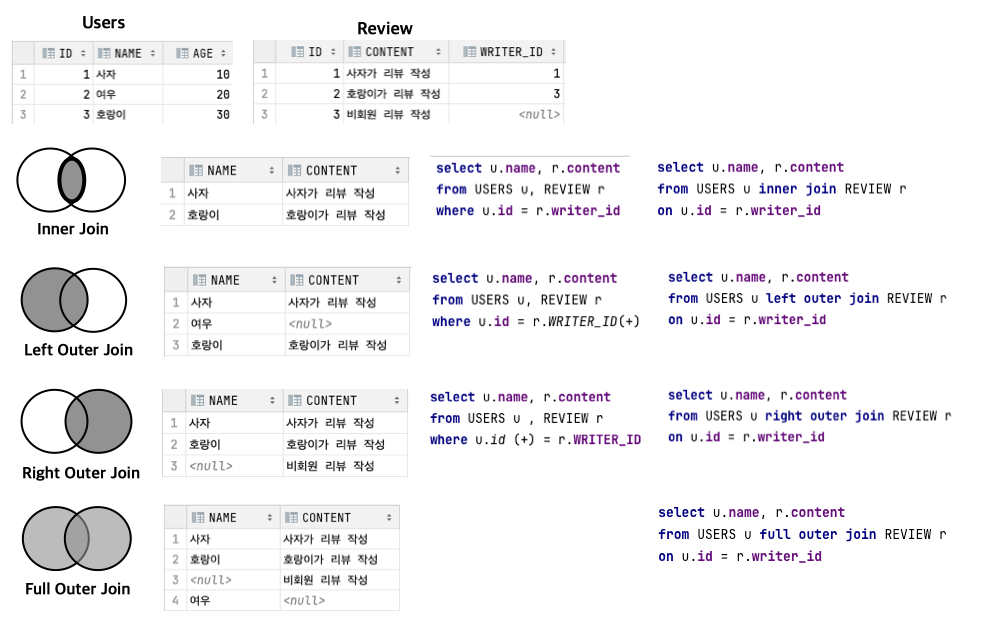The height and width of the screenshot is (633, 982).
Task: Click the WRITER_ID column icon in Review table
Action: click(x=469, y=52)
